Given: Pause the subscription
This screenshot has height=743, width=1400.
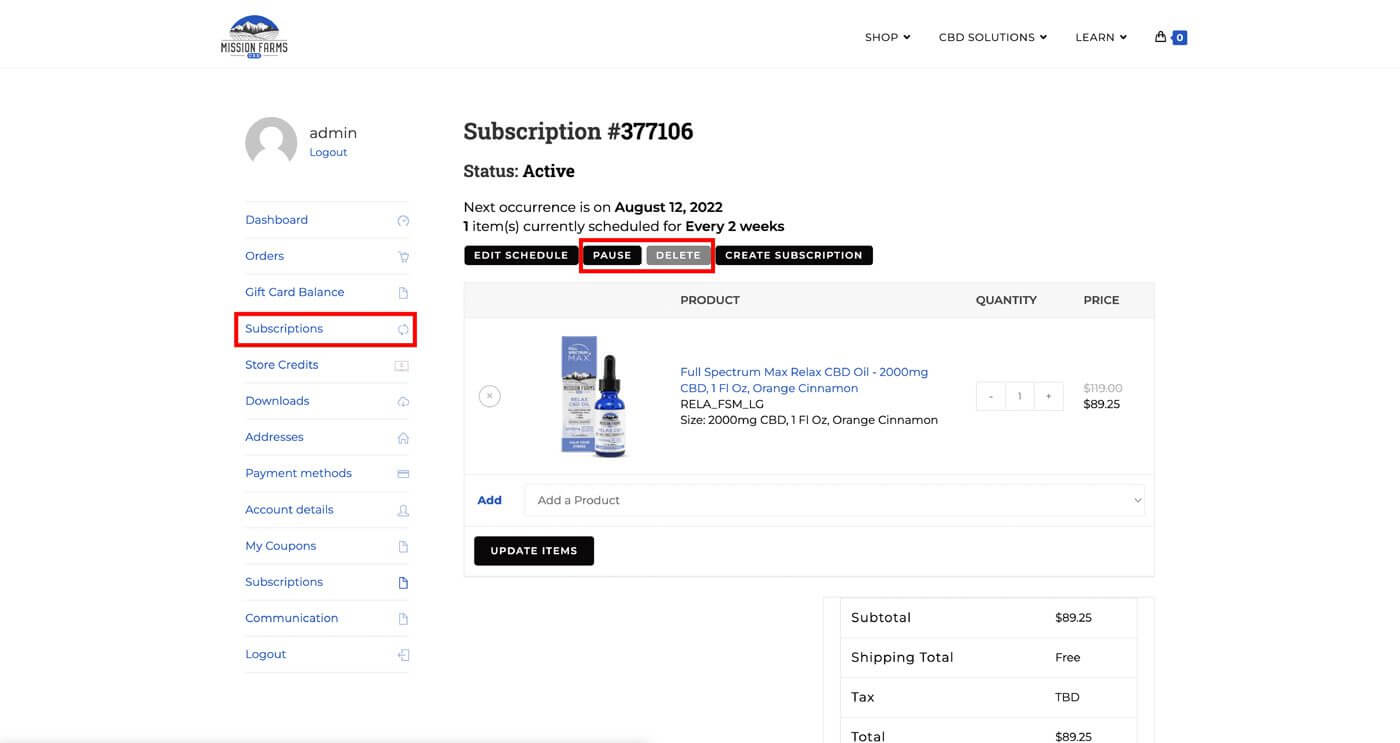Looking at the screenshot, I should pyautogui.click(x=612, y=255).
